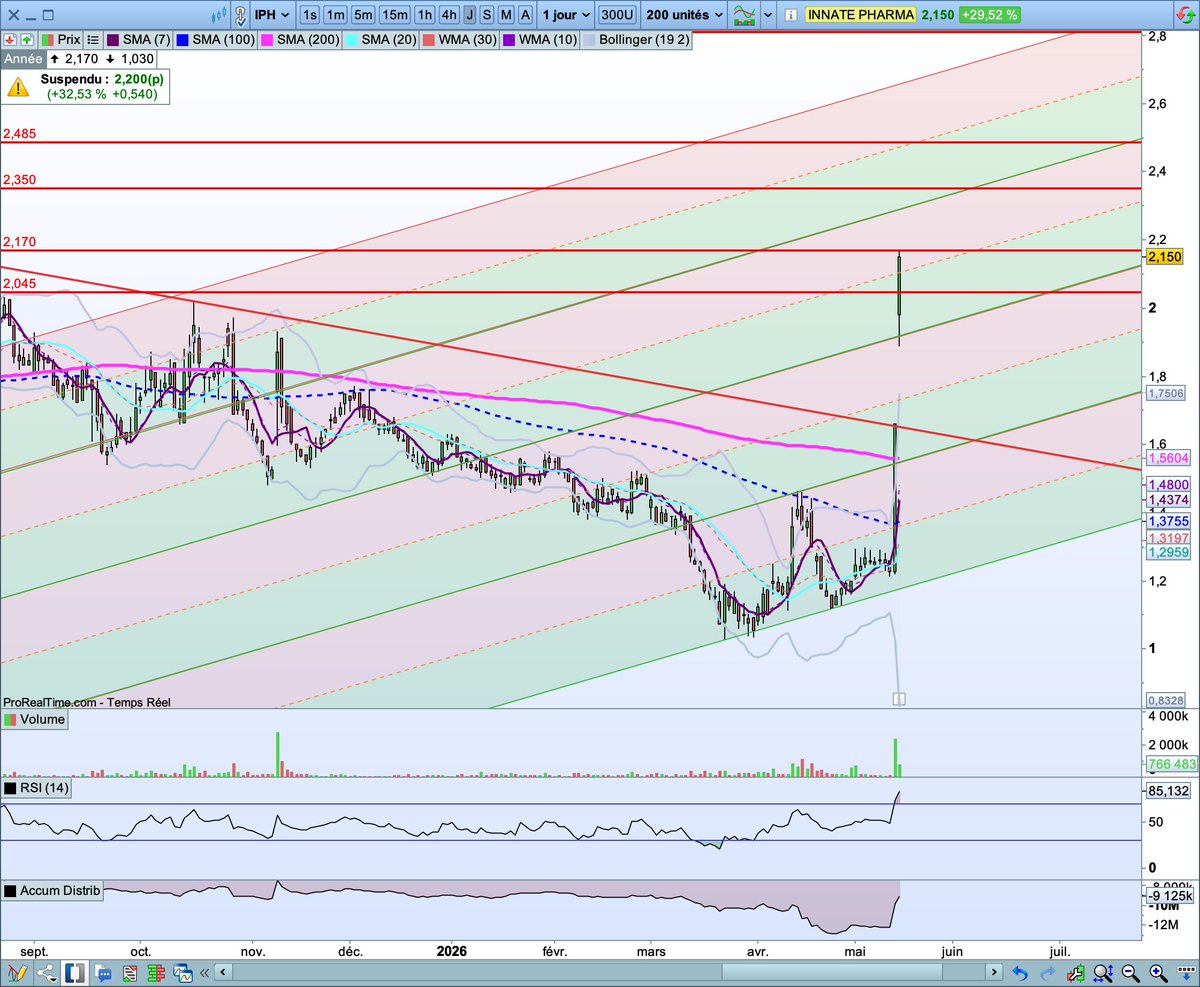Click the share icon in bottom toolbar
Screen dimensions: 1200x987
click(x=47, y=973)
